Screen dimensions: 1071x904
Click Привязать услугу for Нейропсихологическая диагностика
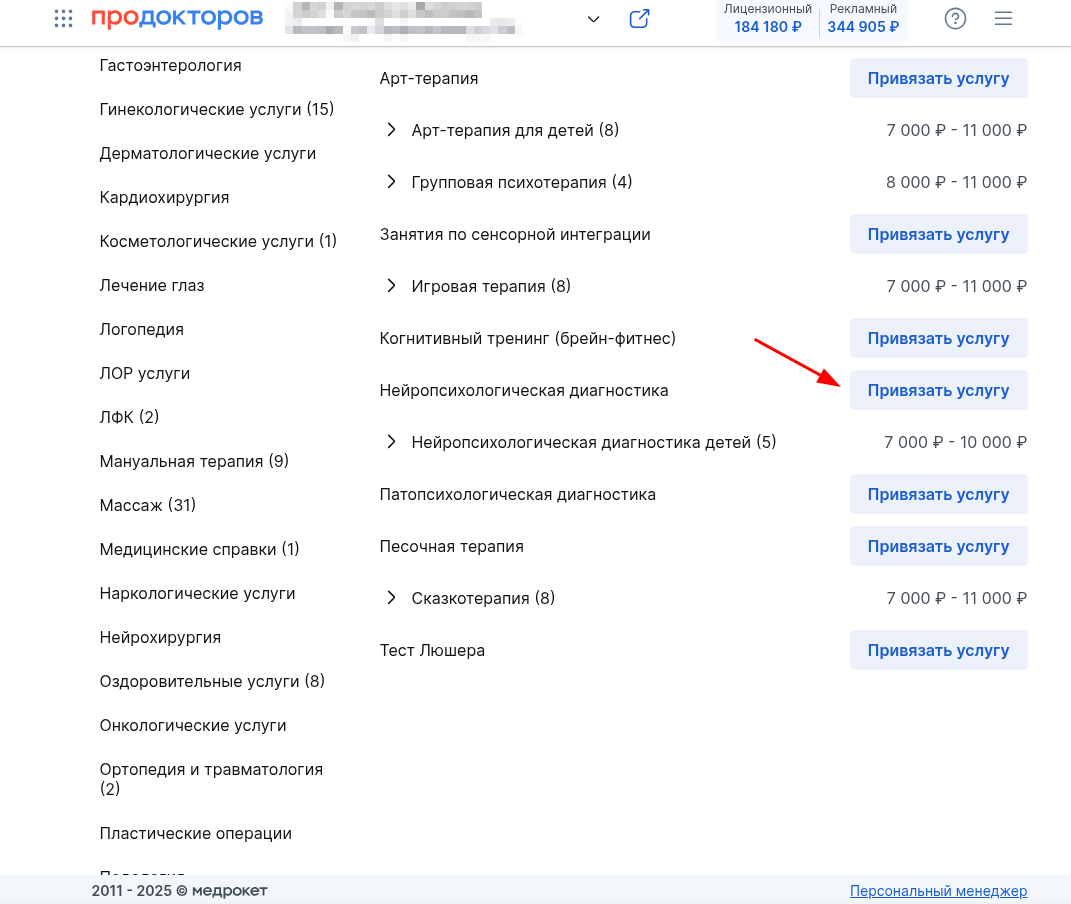(938, 390)
